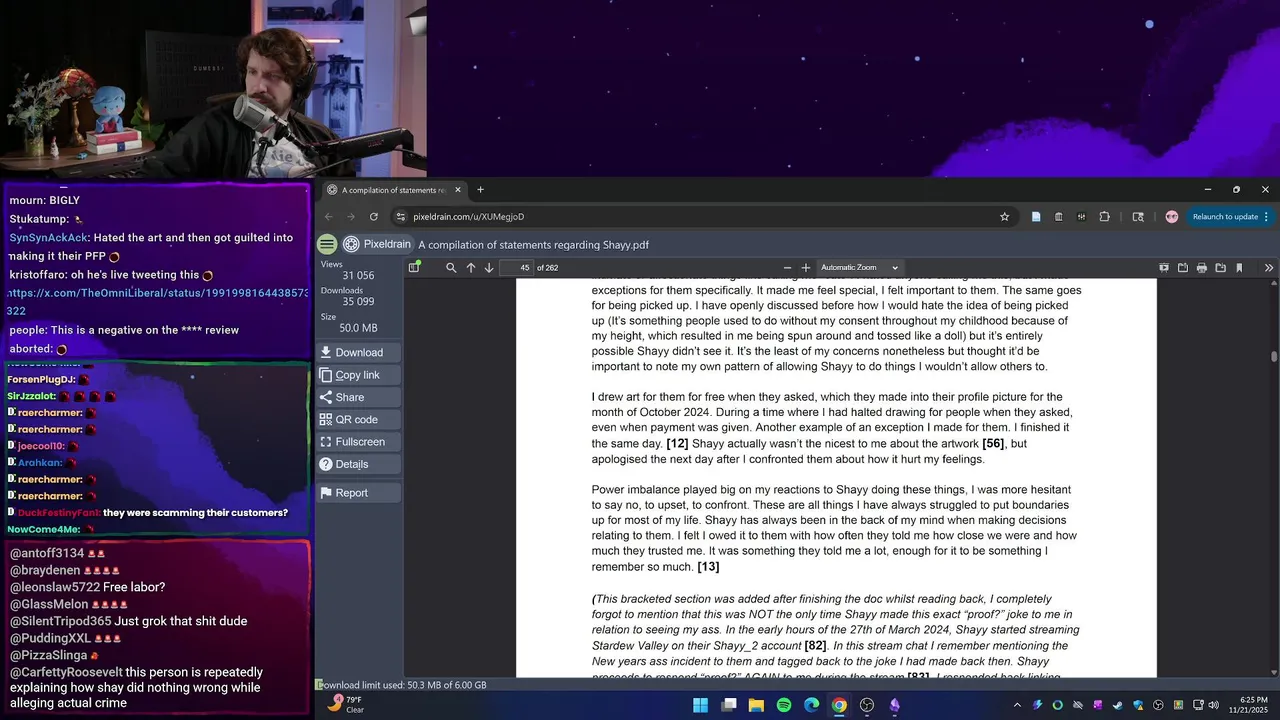Toggle the Pixeldrain hamburger menu

[327, 244]
